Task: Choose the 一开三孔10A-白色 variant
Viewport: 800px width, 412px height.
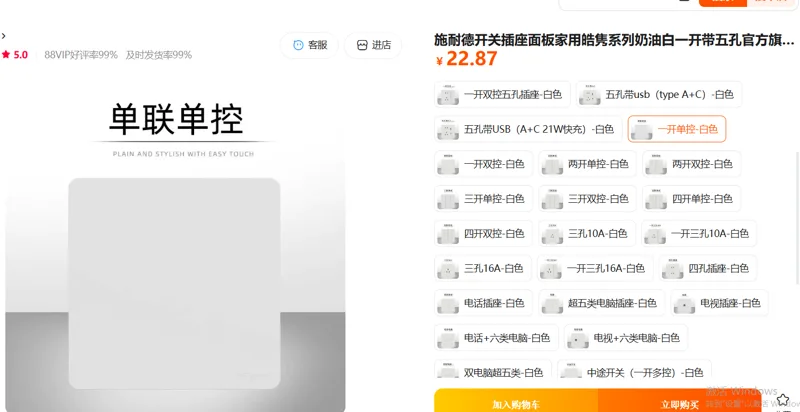Action: (x=699, y=233)
